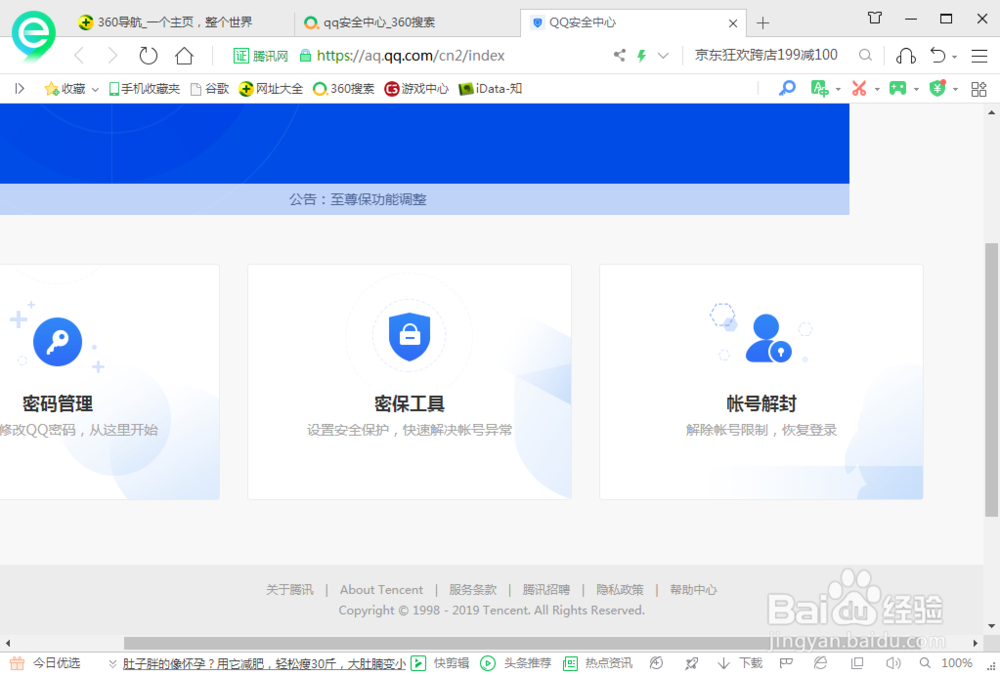Open the iData-知 bookmark
Viewport: 1000px width, 675px height.
point(490,89)
